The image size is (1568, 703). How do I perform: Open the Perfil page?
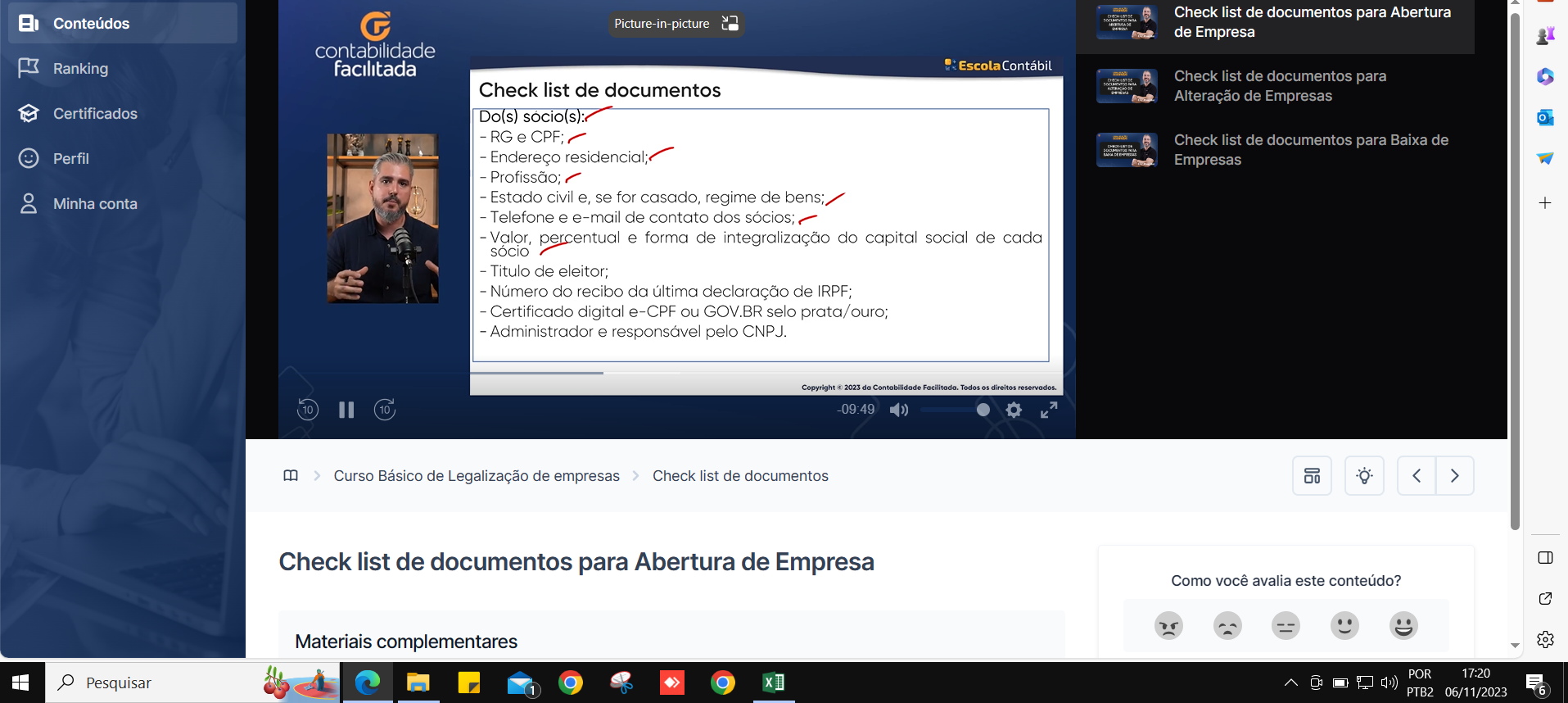(x=71, y=158)
